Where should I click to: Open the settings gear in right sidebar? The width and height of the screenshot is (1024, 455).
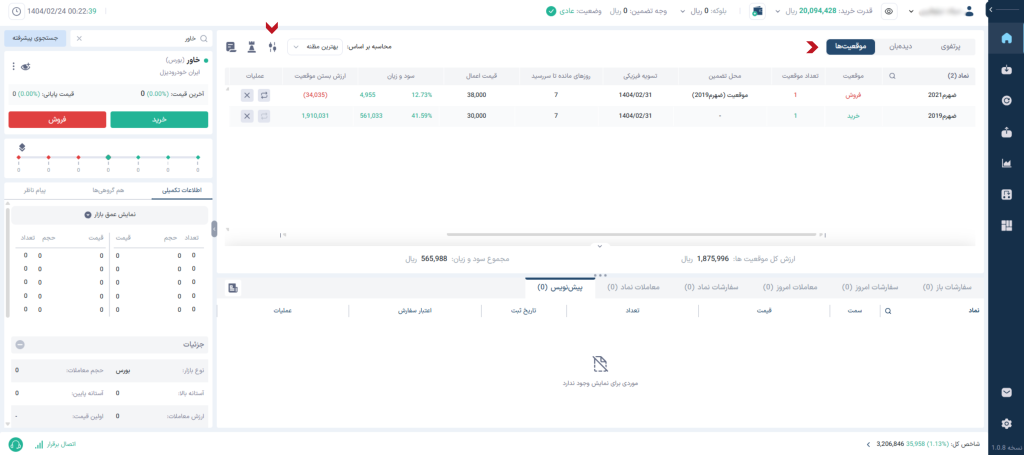(1006, 424)
